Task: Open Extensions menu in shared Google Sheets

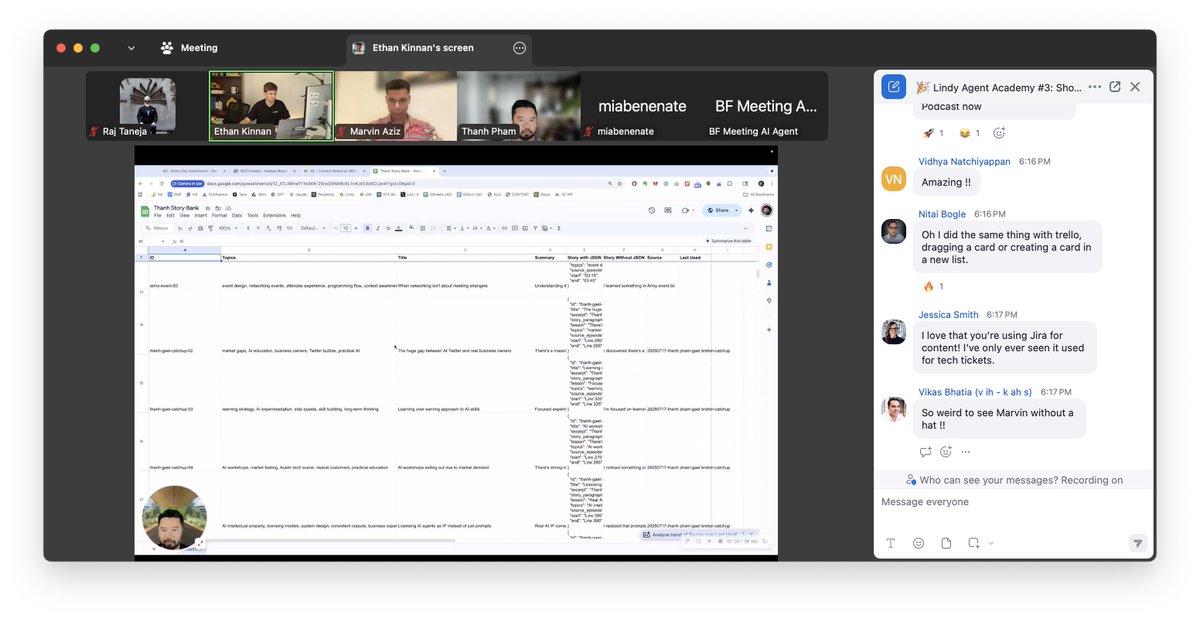Action: point(274,215)
